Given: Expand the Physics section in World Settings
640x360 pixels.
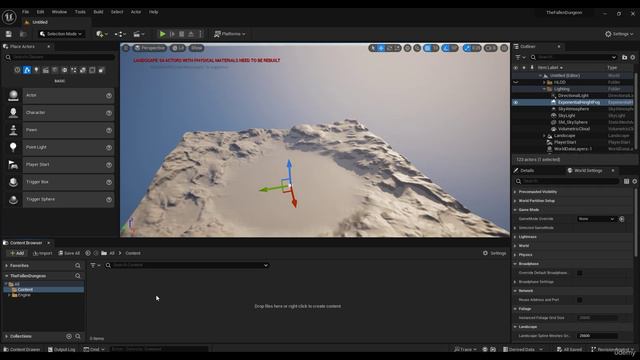Looking at the screenshot, I should pos(515,255).
